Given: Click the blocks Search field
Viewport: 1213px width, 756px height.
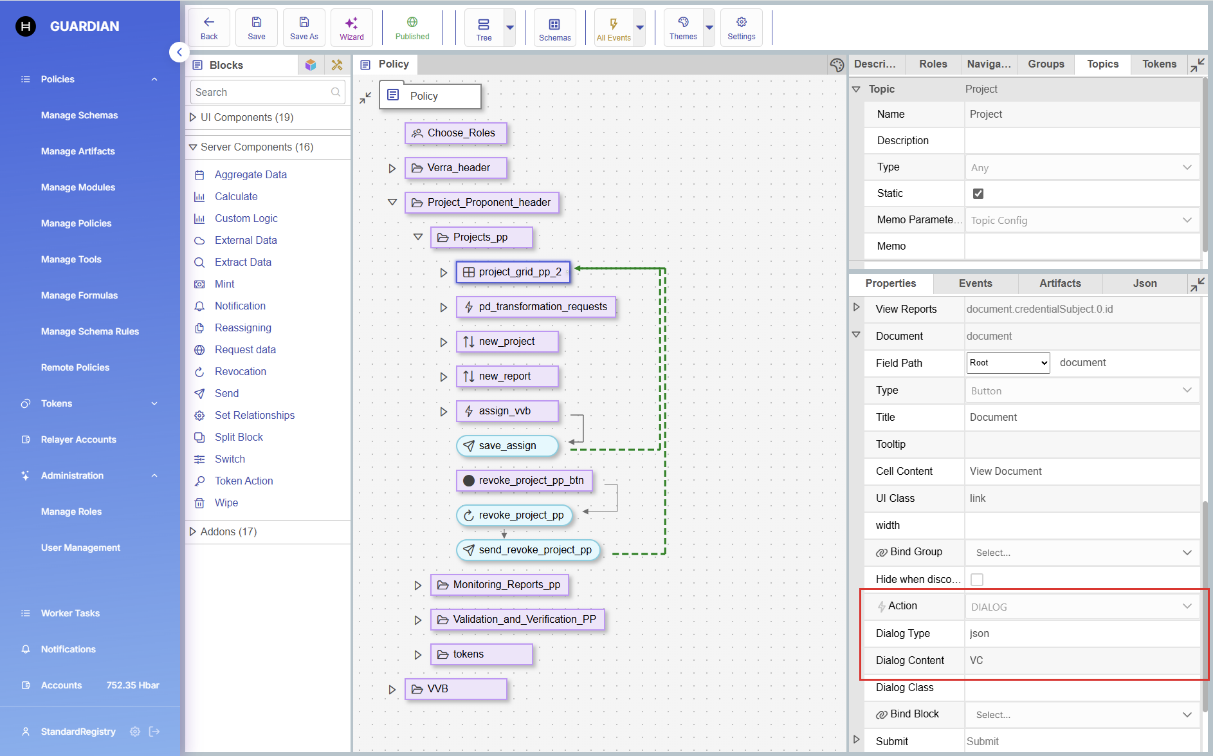Looking at the screenshot, I should pyautogui.click(x=261, y=92).
